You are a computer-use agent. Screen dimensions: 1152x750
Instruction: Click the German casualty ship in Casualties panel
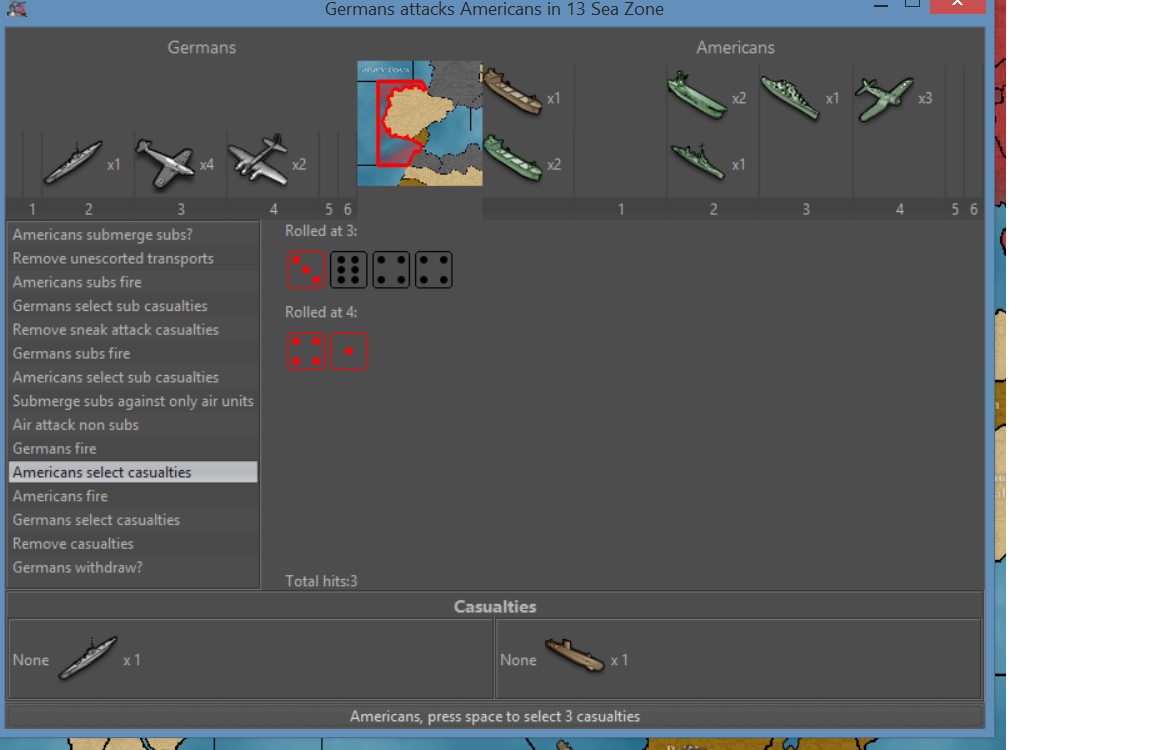click(88, 659)
